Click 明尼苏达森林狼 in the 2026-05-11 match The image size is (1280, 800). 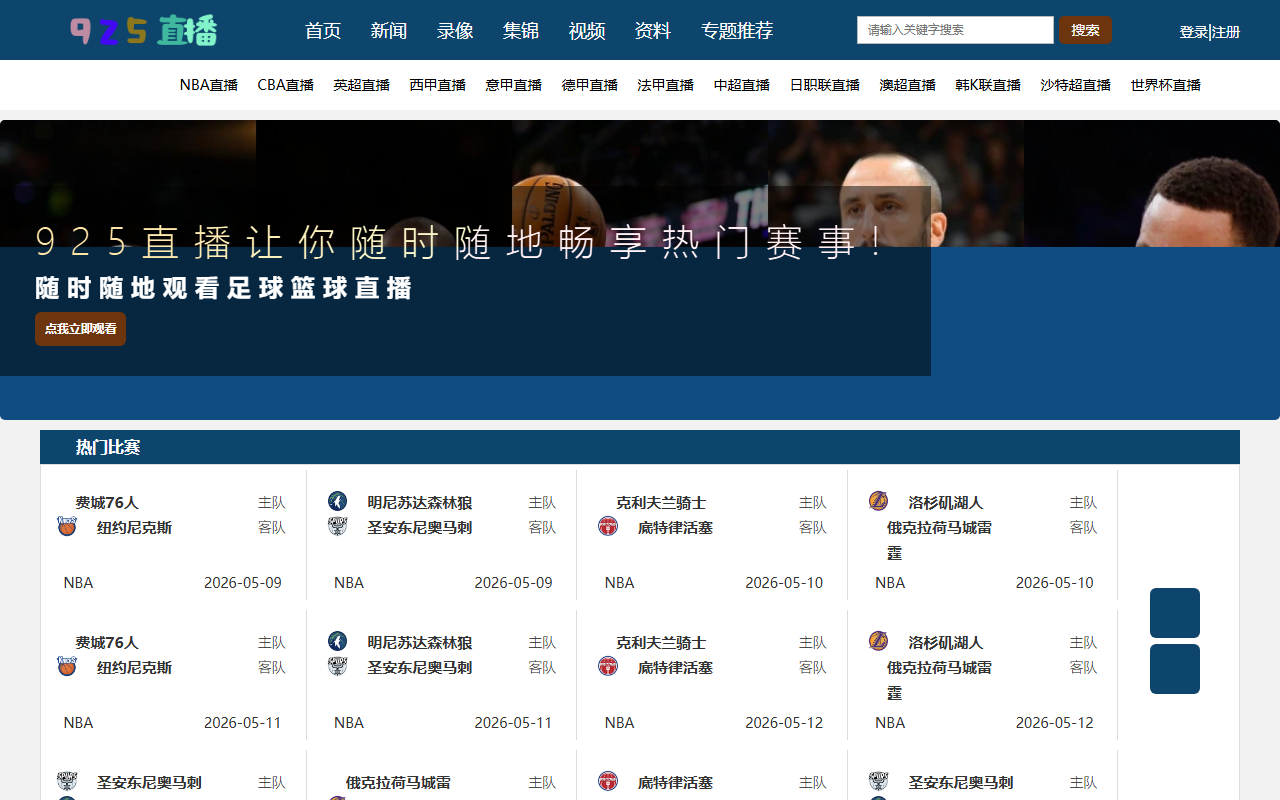click(x=420, y=642)
